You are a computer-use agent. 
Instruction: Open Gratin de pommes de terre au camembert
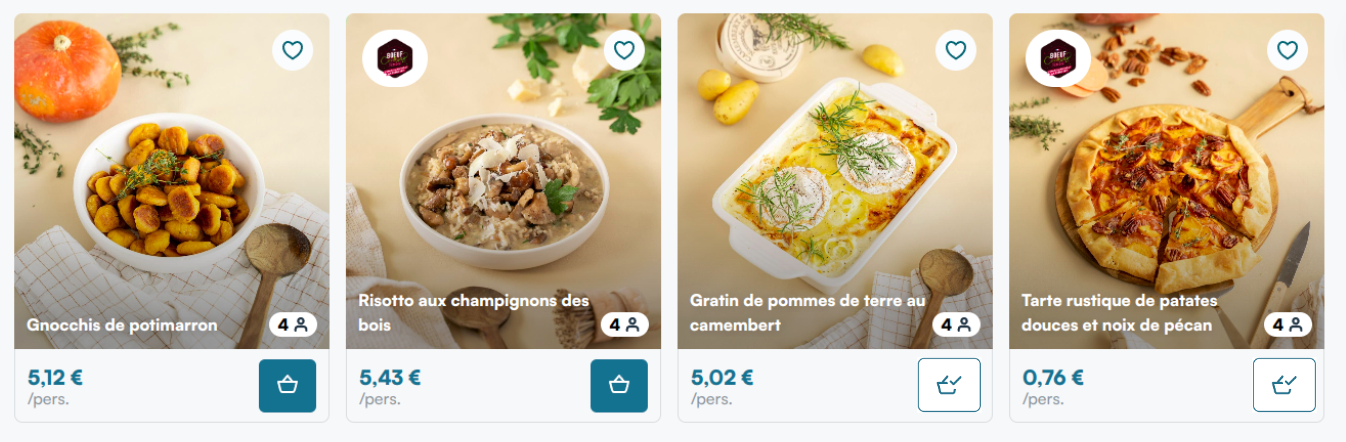(808, 313)
